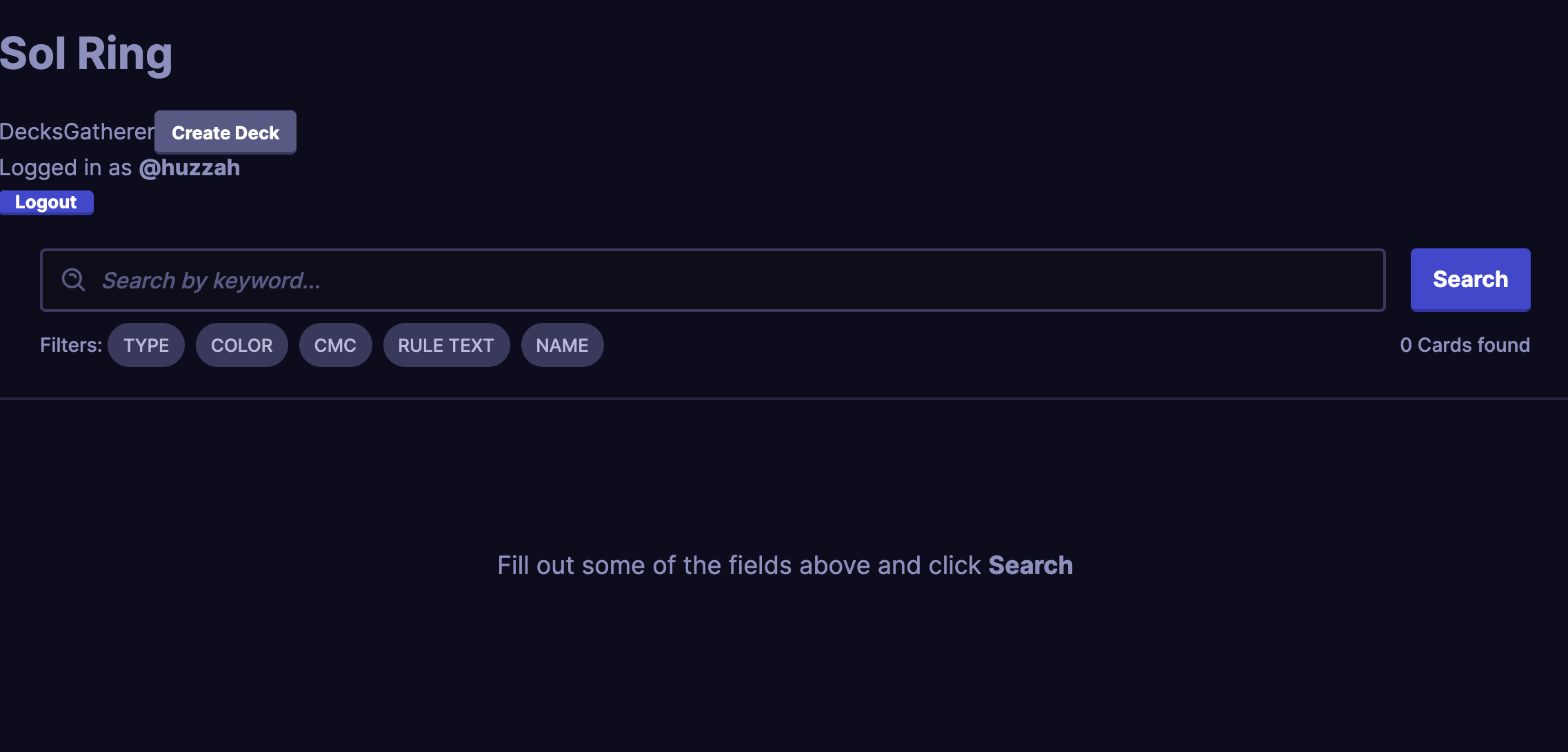The height and width of the screenshot is (752, 1568).
Task: Expand the CMC filter options
Action: pyautogui.click(x=335, y=345)
